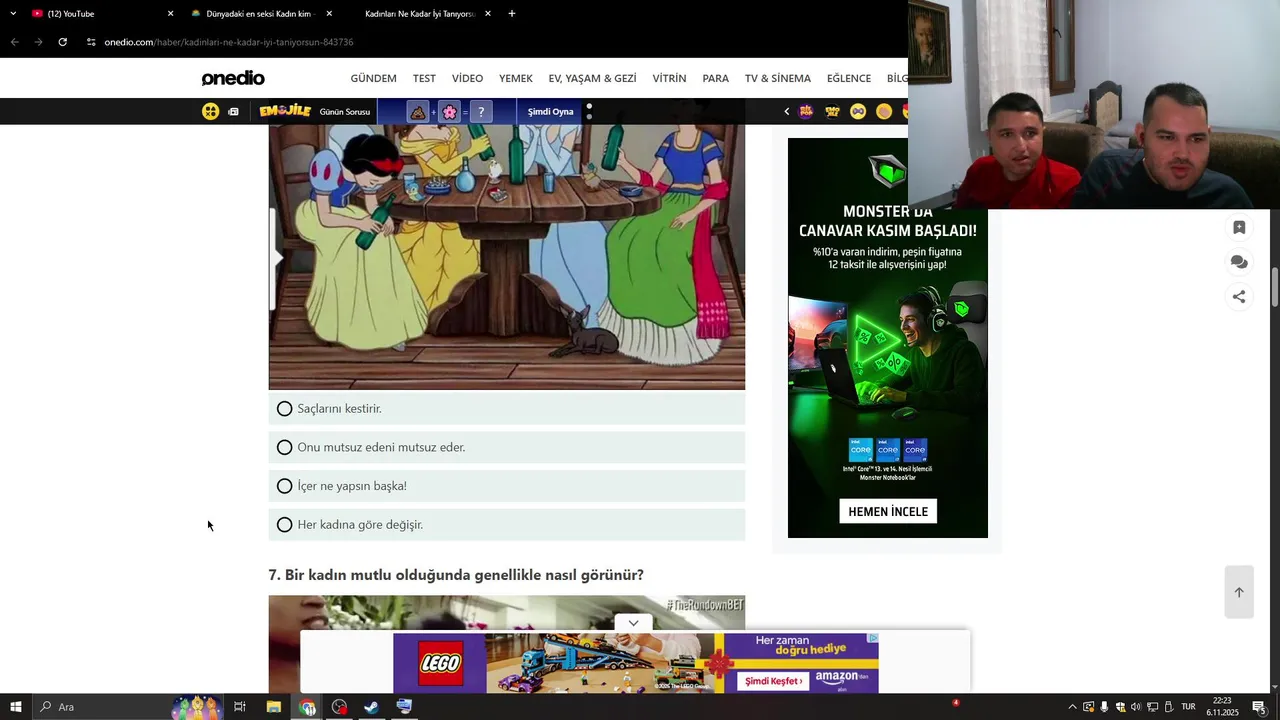Viewport: 1280px width, 720px height.
Task: Click question 7 heading text
Action: click(x=456, y=575)
